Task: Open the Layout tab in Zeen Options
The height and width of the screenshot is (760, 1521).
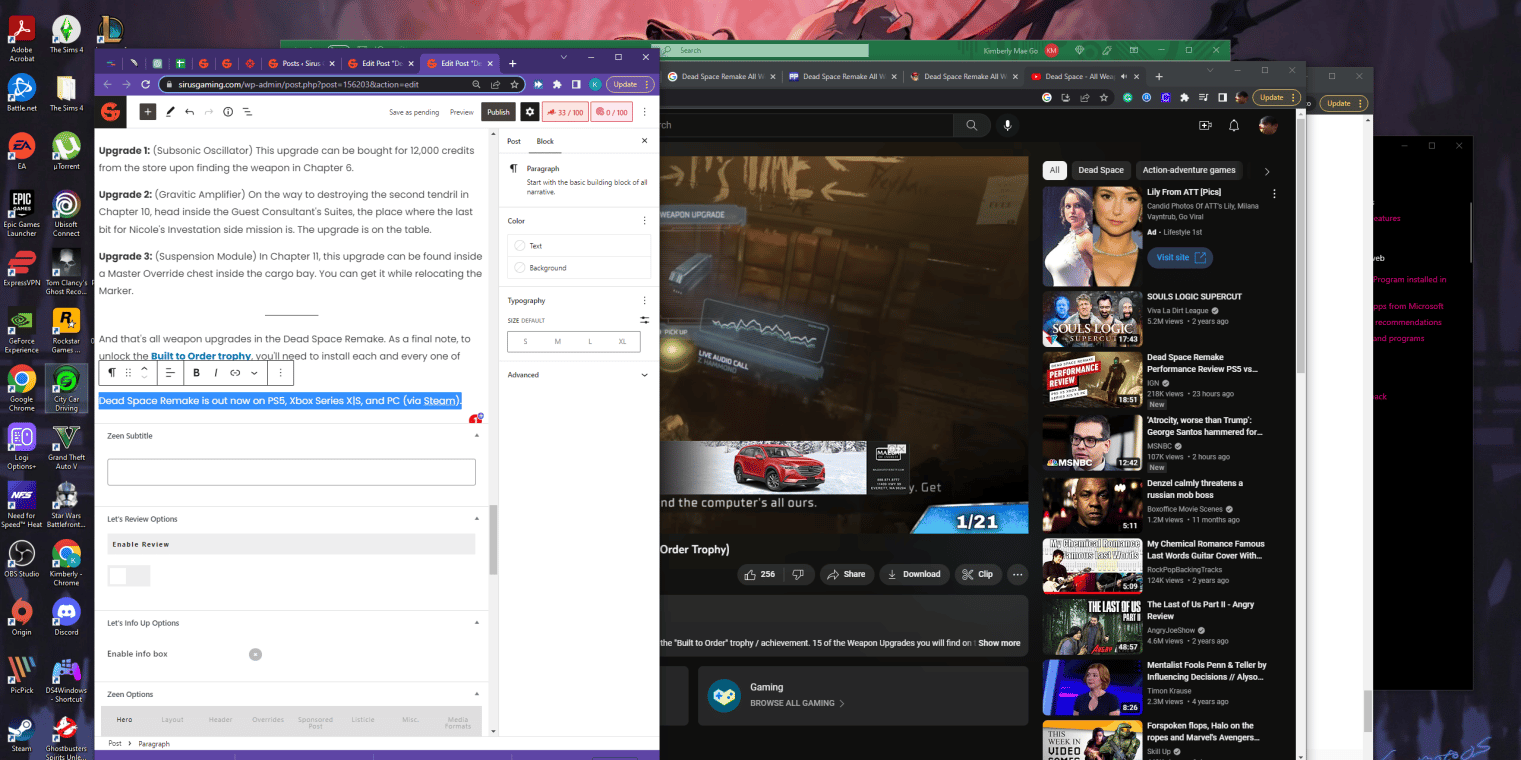Action: point(172,719)
